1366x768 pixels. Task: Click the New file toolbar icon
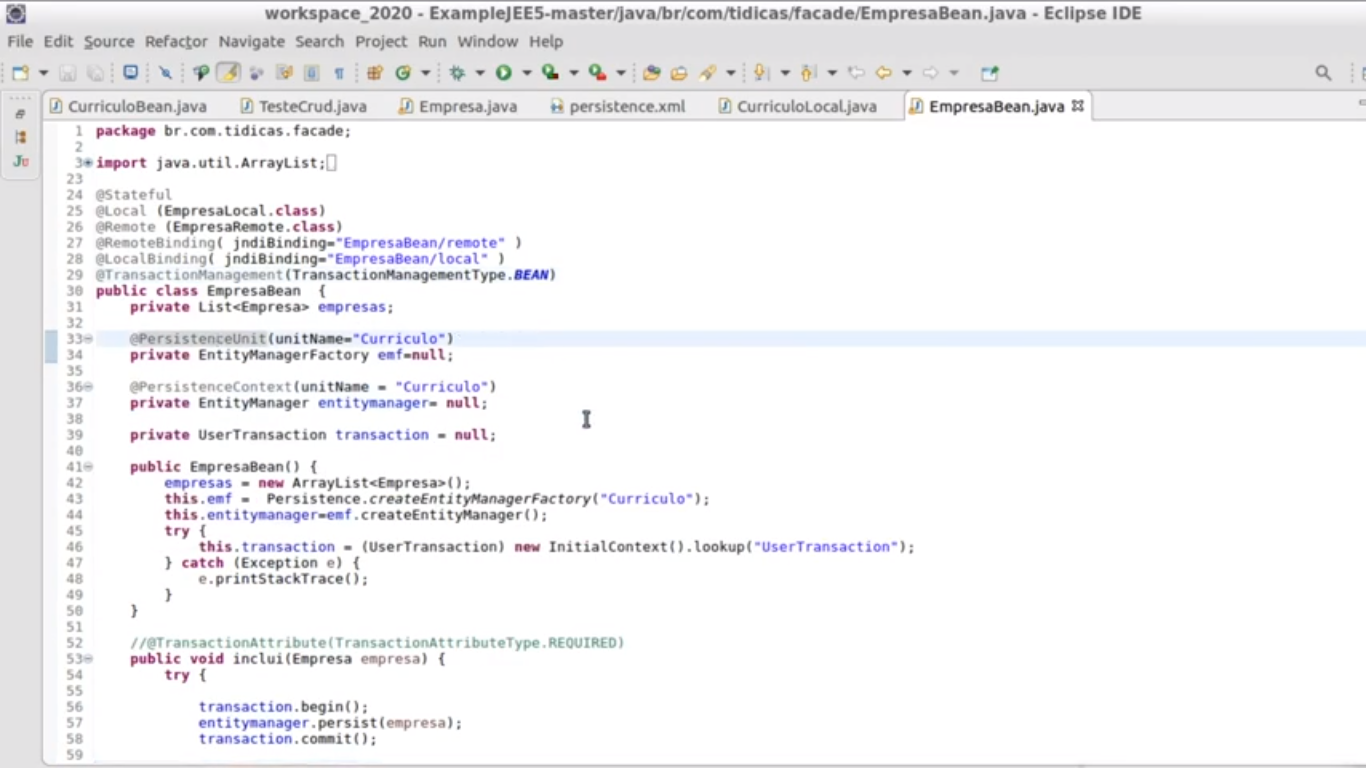20,73
